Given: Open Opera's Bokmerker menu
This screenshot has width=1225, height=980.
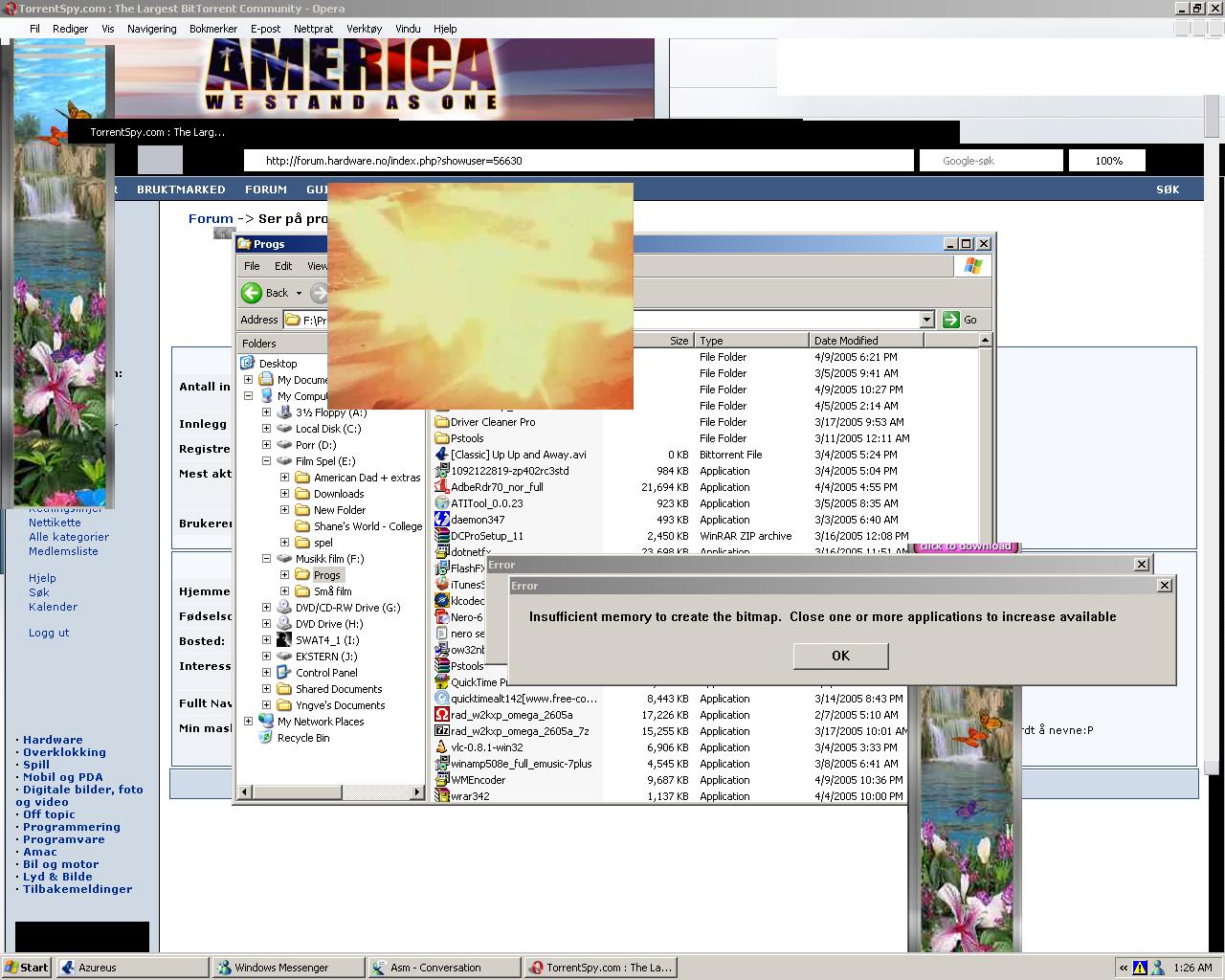Looking at the screenshot, I should (x=213, y=29).
